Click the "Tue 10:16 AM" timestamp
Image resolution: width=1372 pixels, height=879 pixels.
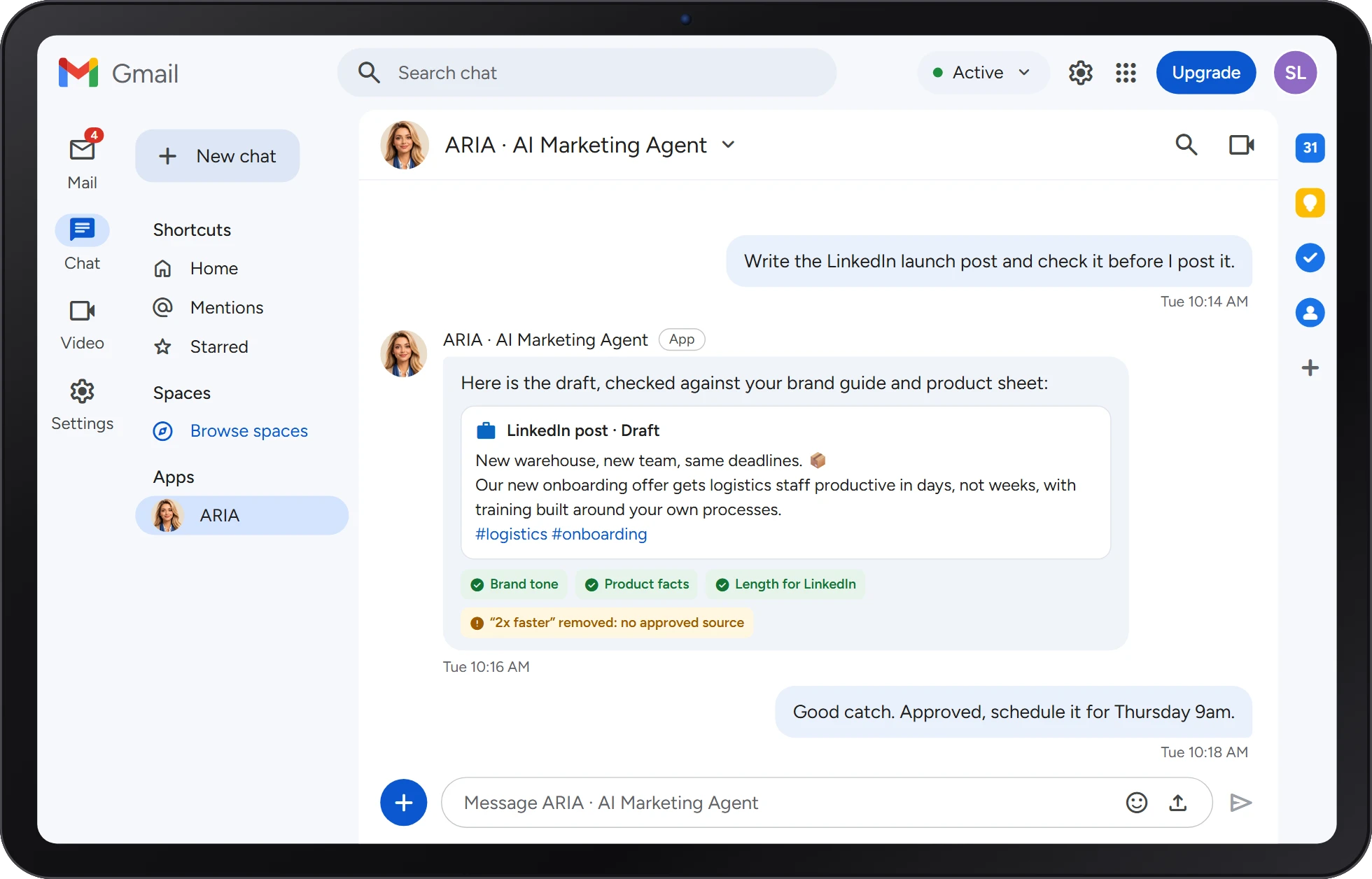pos(486,667)
